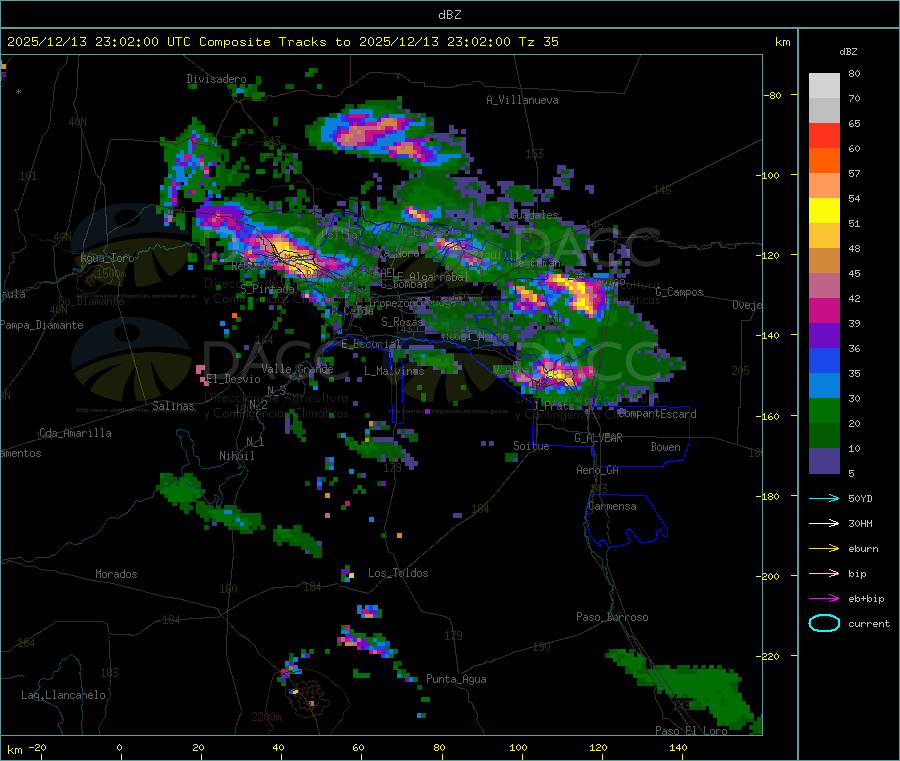This screenshot has height=761, width=900.
Task: Click the Soitue place label
Action: pos(531,446)
